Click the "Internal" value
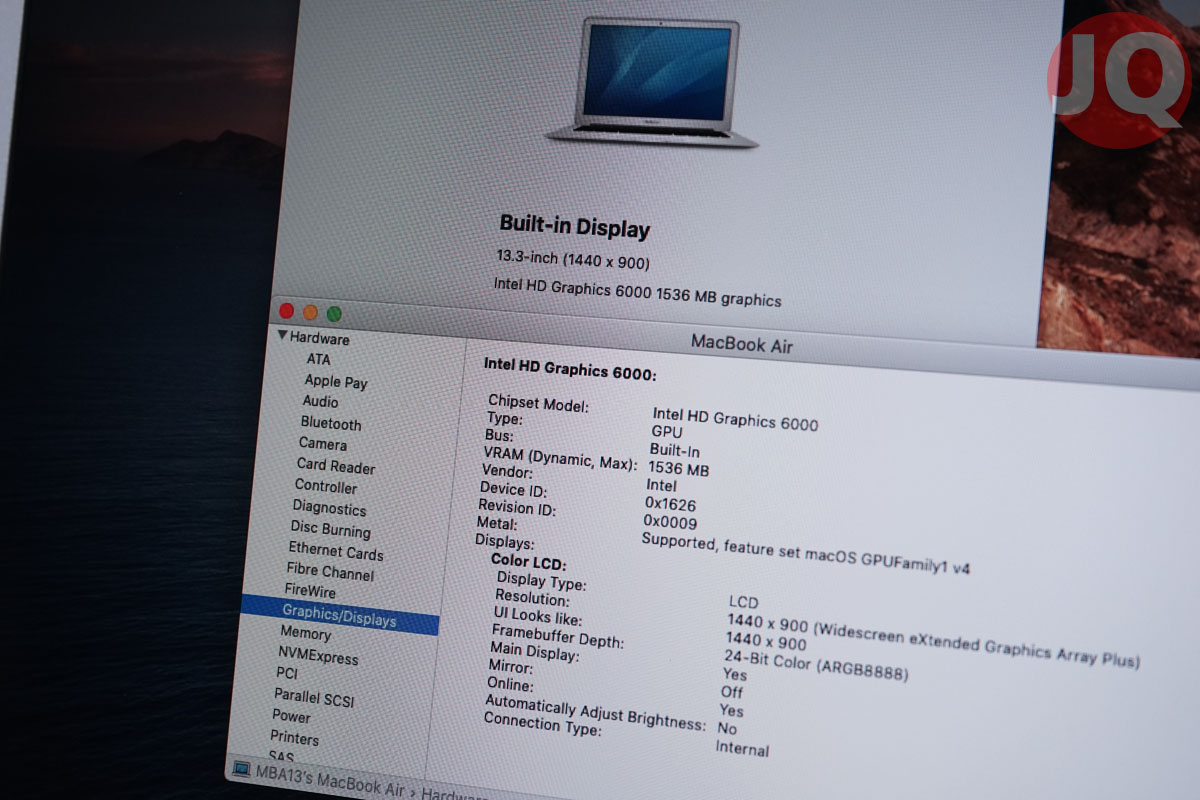The image size is (1200, 800). [x=742, y=748]
